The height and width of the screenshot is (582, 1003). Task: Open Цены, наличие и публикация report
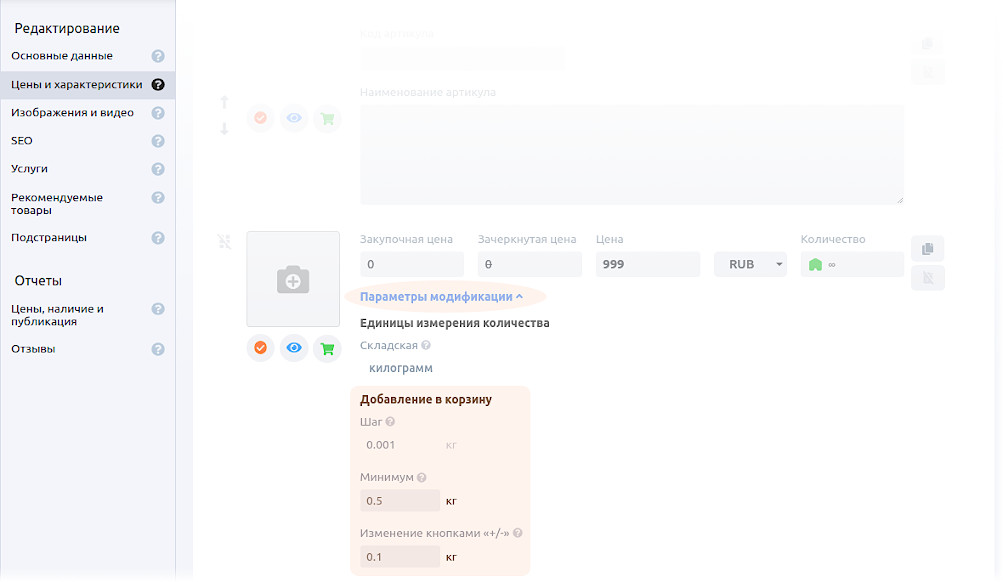pyautogui.click(x=57, y=315)
